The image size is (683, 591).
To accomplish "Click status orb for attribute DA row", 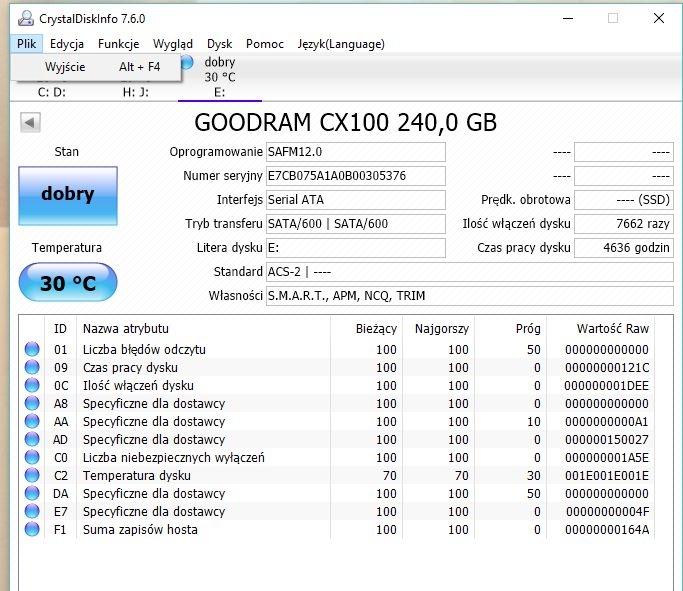I will point(32,493).
